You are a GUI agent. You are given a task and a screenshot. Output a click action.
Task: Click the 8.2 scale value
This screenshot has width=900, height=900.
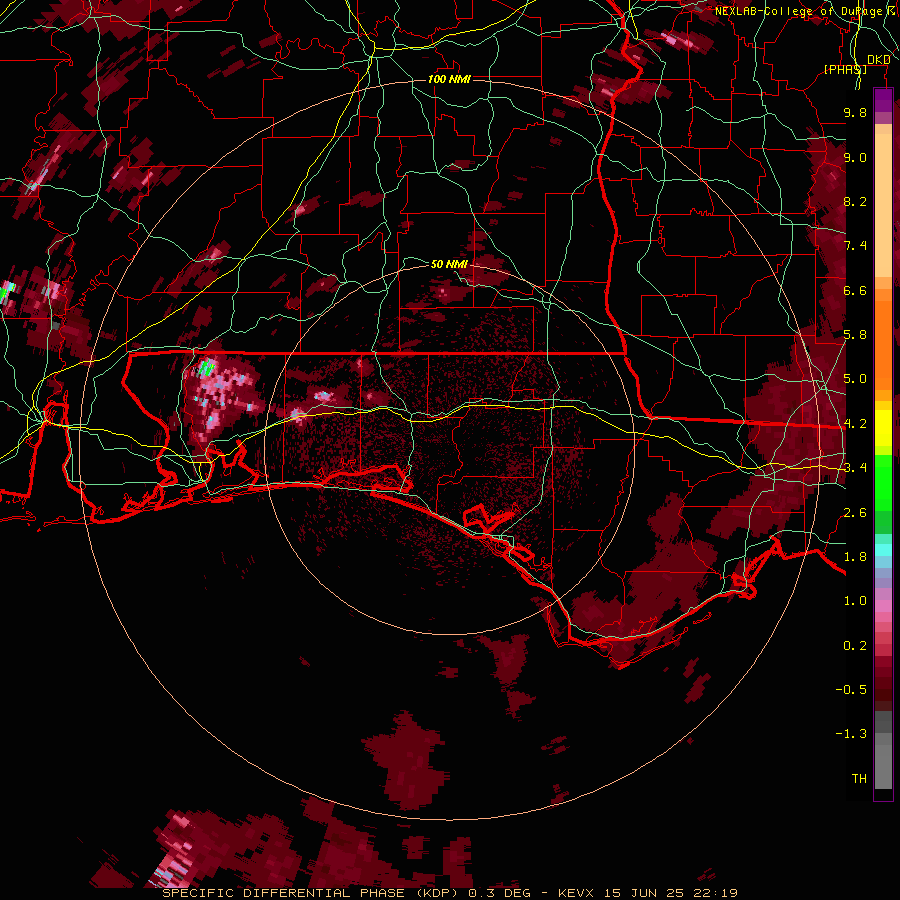855,201
